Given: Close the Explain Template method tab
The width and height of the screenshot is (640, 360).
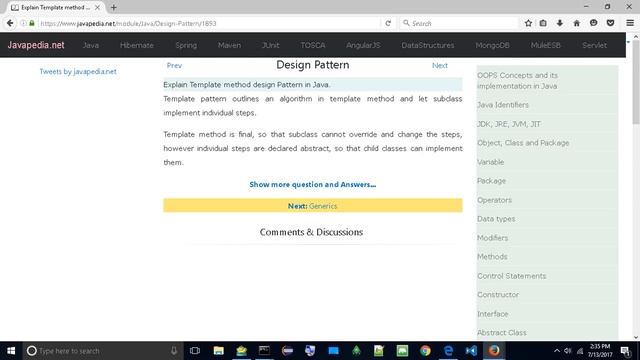Looking at the screenshot, I should pos(97,7).
